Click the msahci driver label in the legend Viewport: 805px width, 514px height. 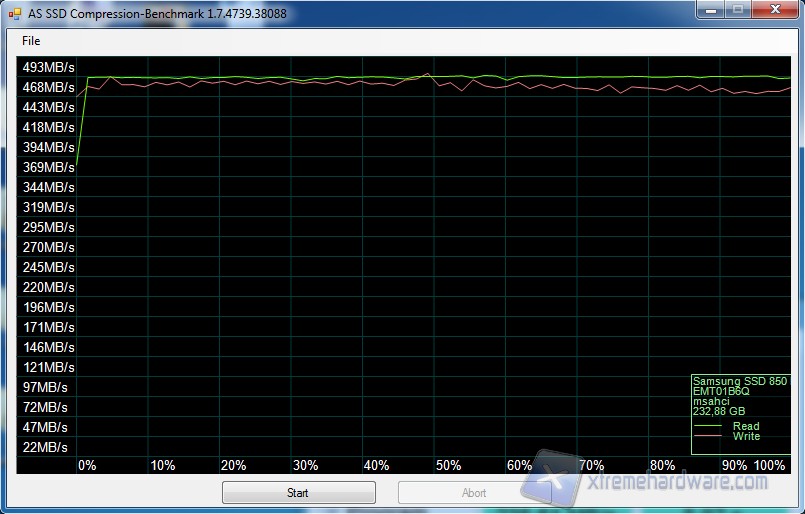click(x=711, y=401)
